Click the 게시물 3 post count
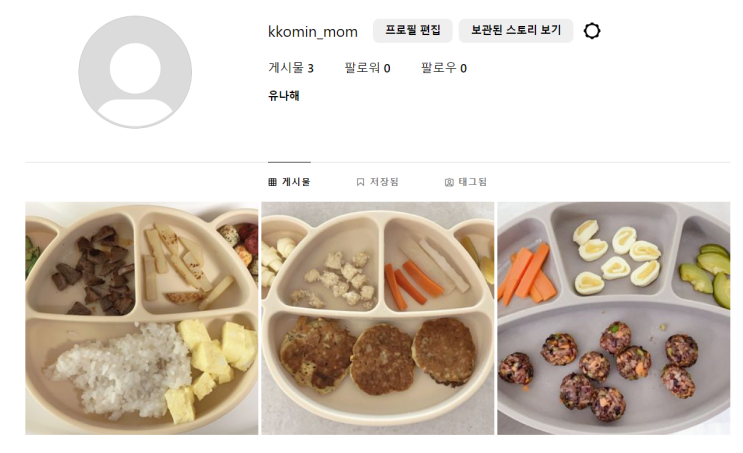Image resolution: width=743 pixels, height=453 pixels. tap(291, 68)
